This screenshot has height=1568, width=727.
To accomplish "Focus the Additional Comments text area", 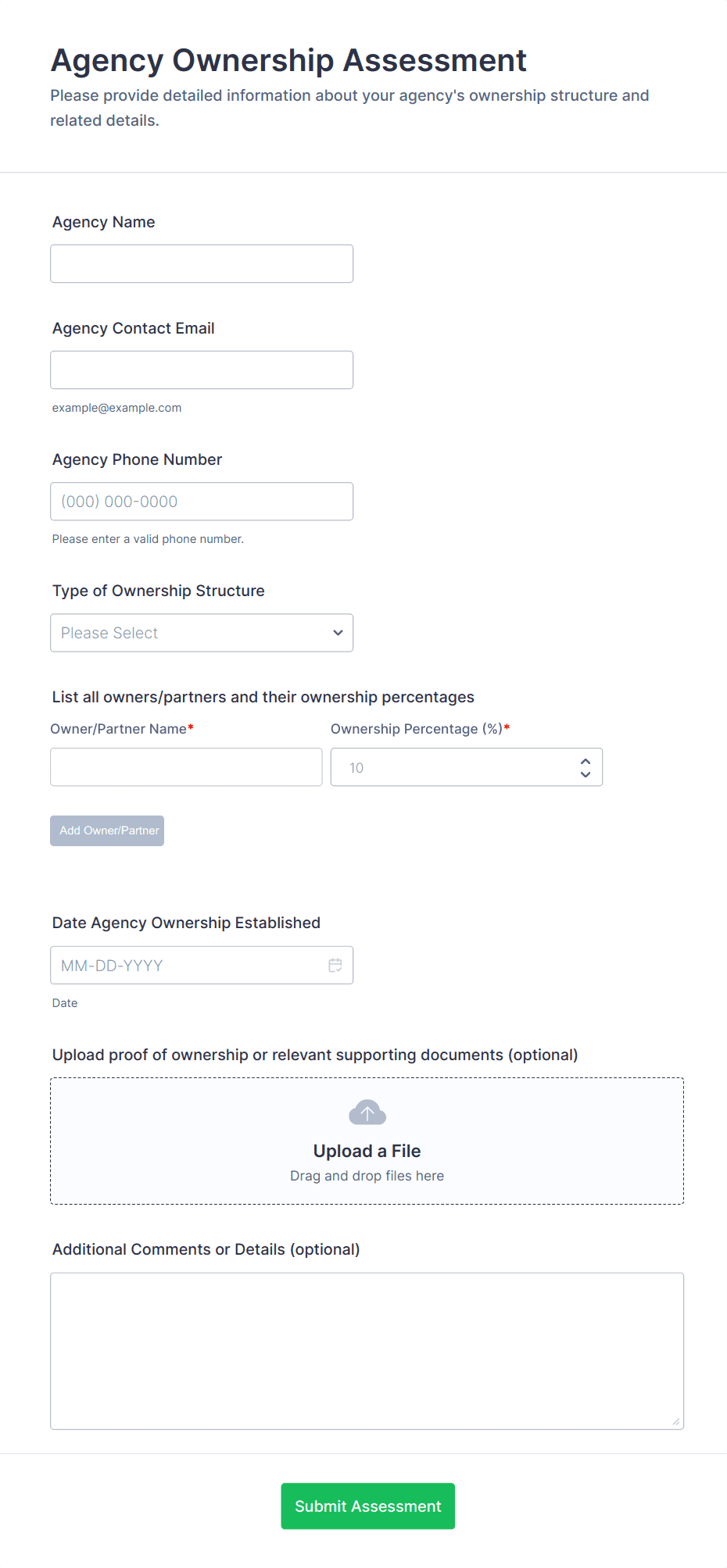I will pos(367,1351).
